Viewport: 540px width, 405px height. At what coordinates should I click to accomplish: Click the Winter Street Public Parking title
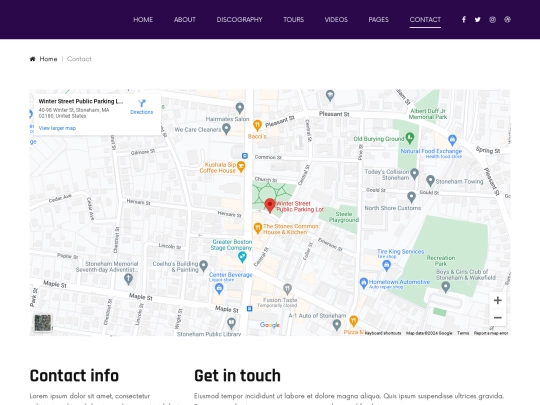click(x=81, y=101)
